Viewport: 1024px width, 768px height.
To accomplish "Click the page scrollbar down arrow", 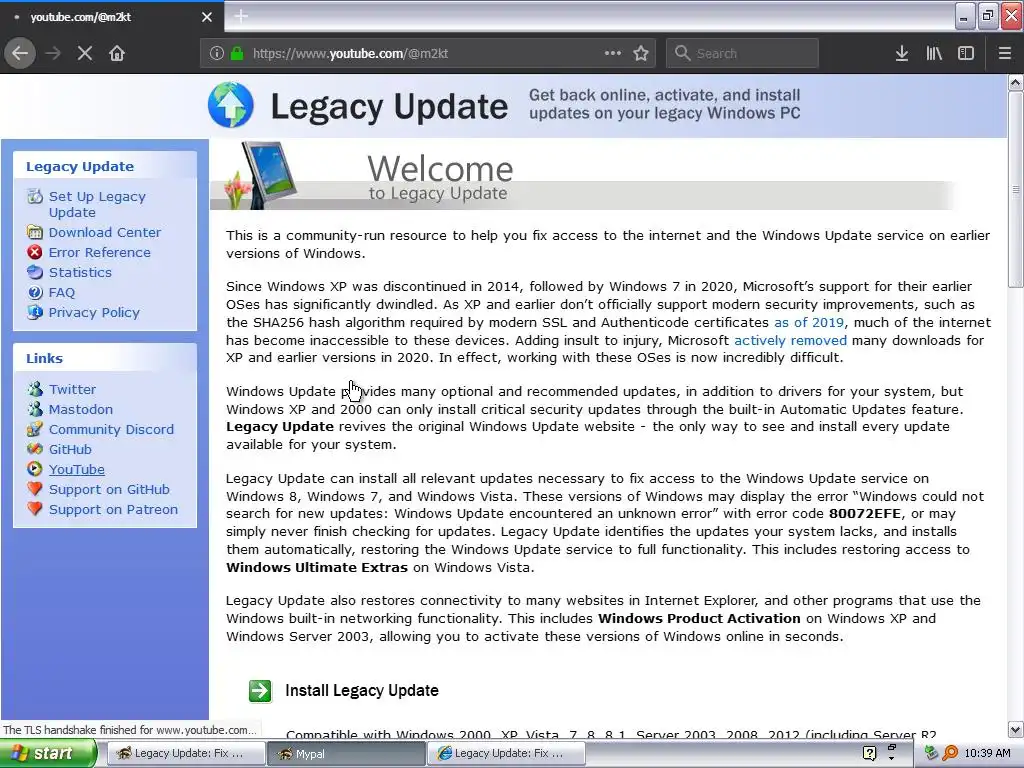I will point(1016,729).
